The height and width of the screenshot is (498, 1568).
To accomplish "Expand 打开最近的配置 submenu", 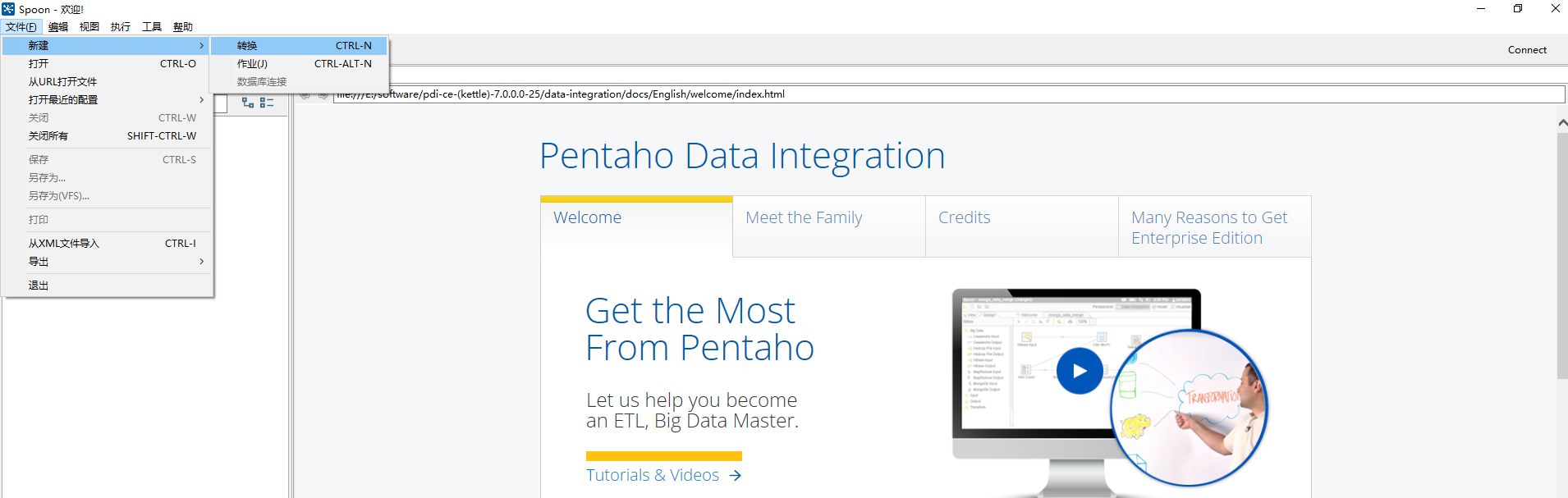I will point(107,100).
